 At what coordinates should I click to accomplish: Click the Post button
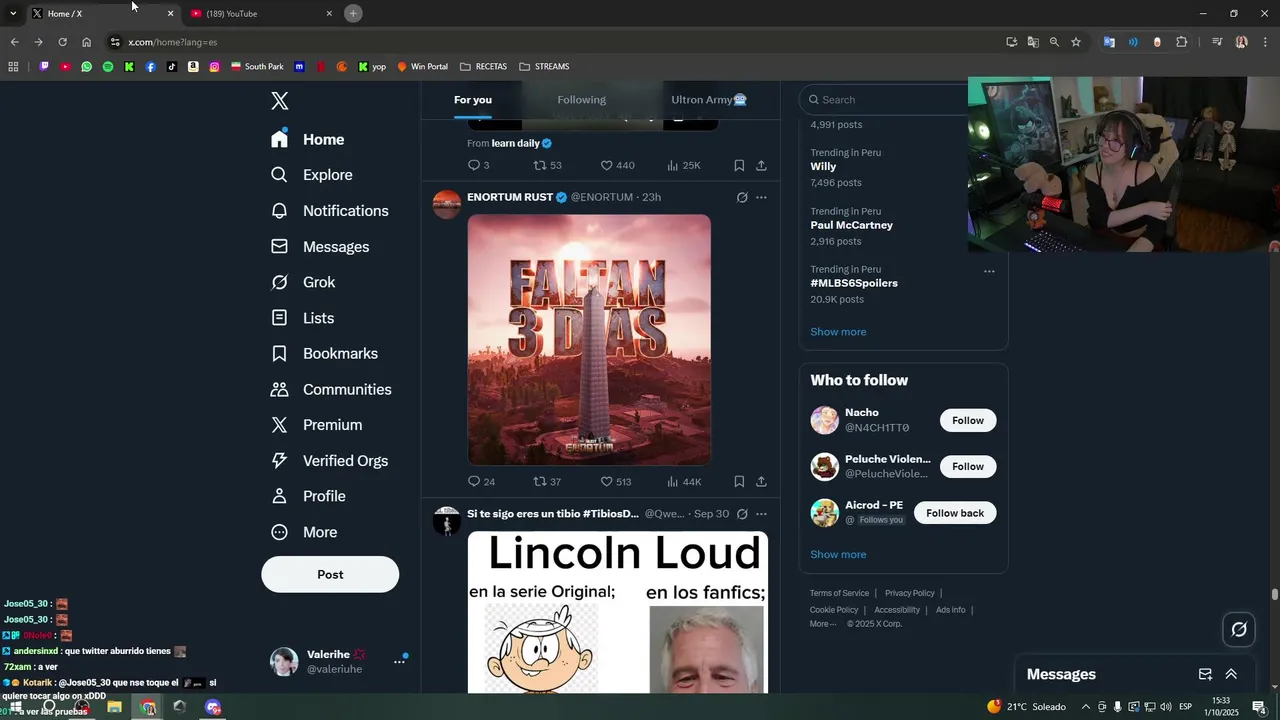(x=330, y=575)
